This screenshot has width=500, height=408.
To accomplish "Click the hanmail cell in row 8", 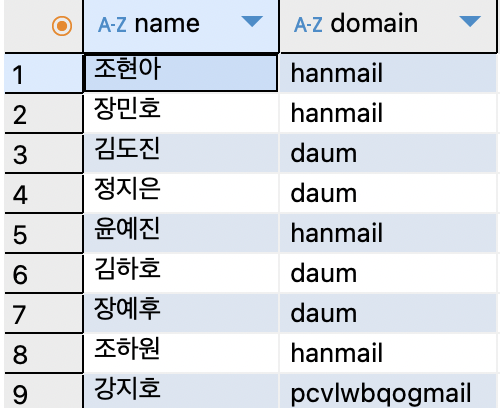I will click(388, 353).
